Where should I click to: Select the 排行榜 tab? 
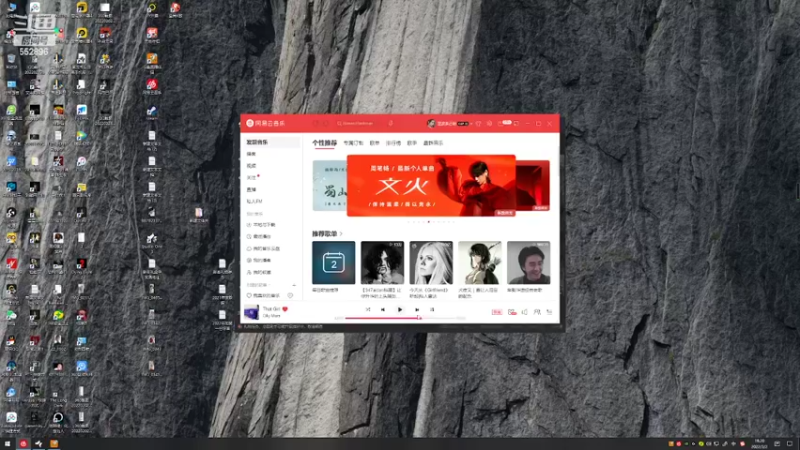click(393, 143)
